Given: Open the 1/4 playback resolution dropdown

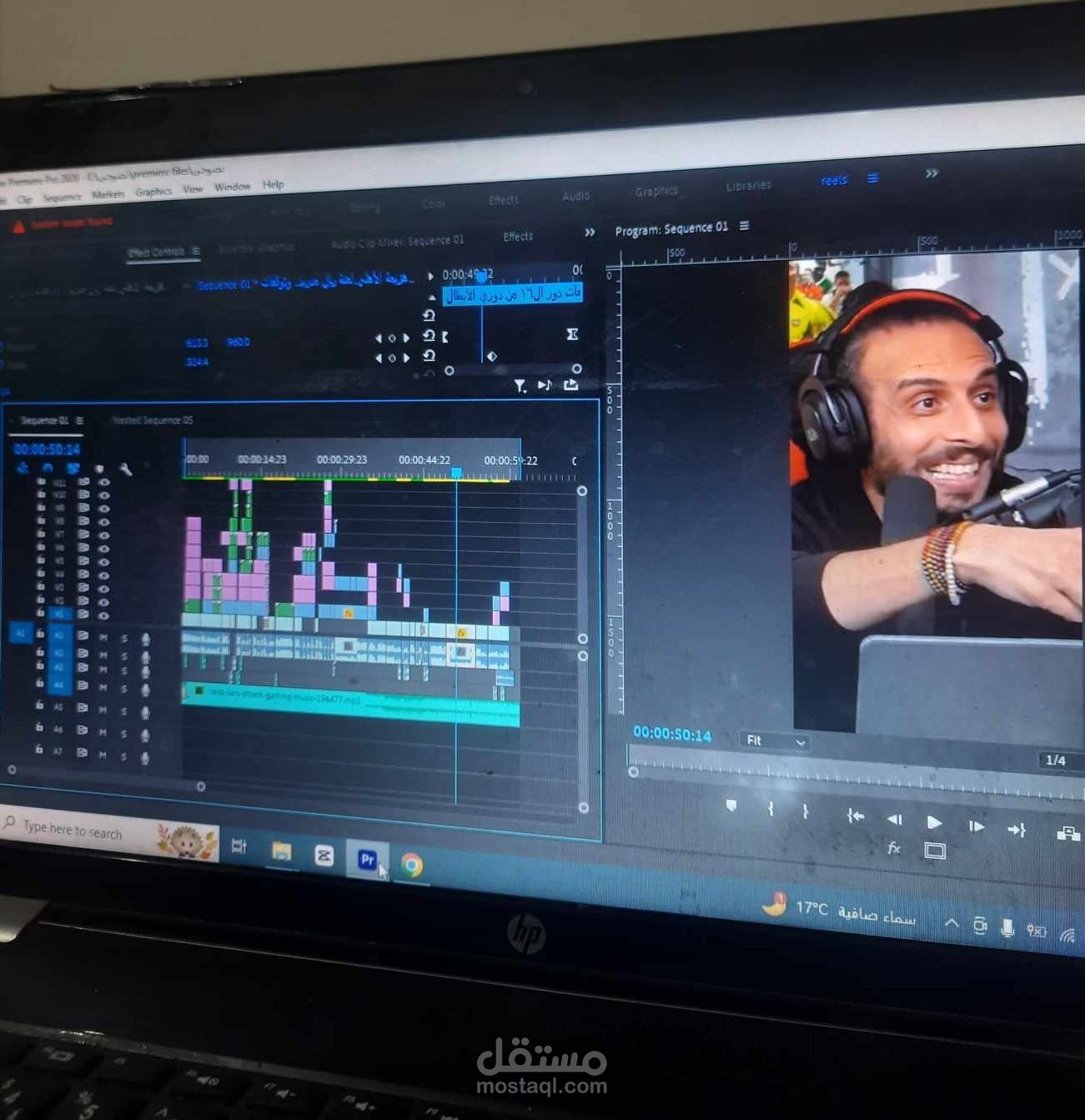Looking at the screenshot, I should (1061, 761).
